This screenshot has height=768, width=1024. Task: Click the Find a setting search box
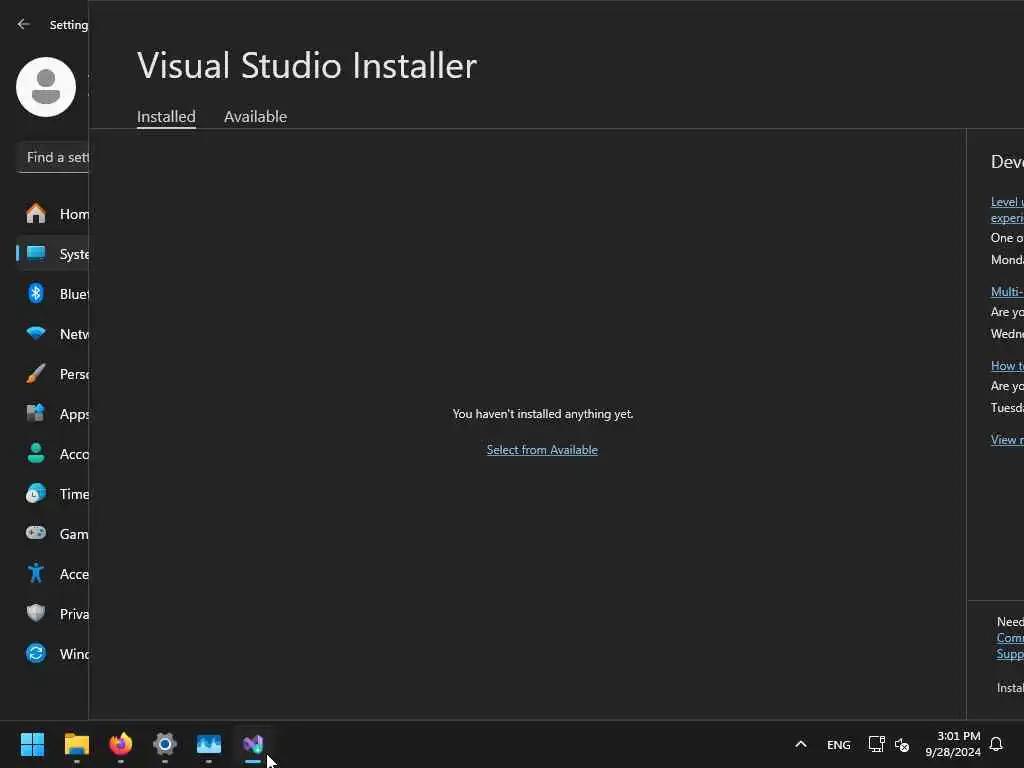pyautogui.click(x=54, y=157)
